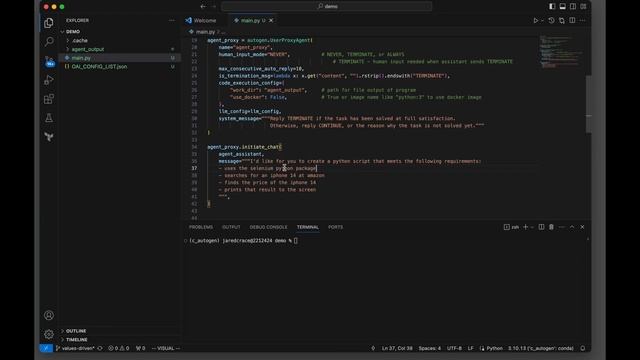Open the Search view in activity bar
The image size is (640, 360).
tap(49, 42)
